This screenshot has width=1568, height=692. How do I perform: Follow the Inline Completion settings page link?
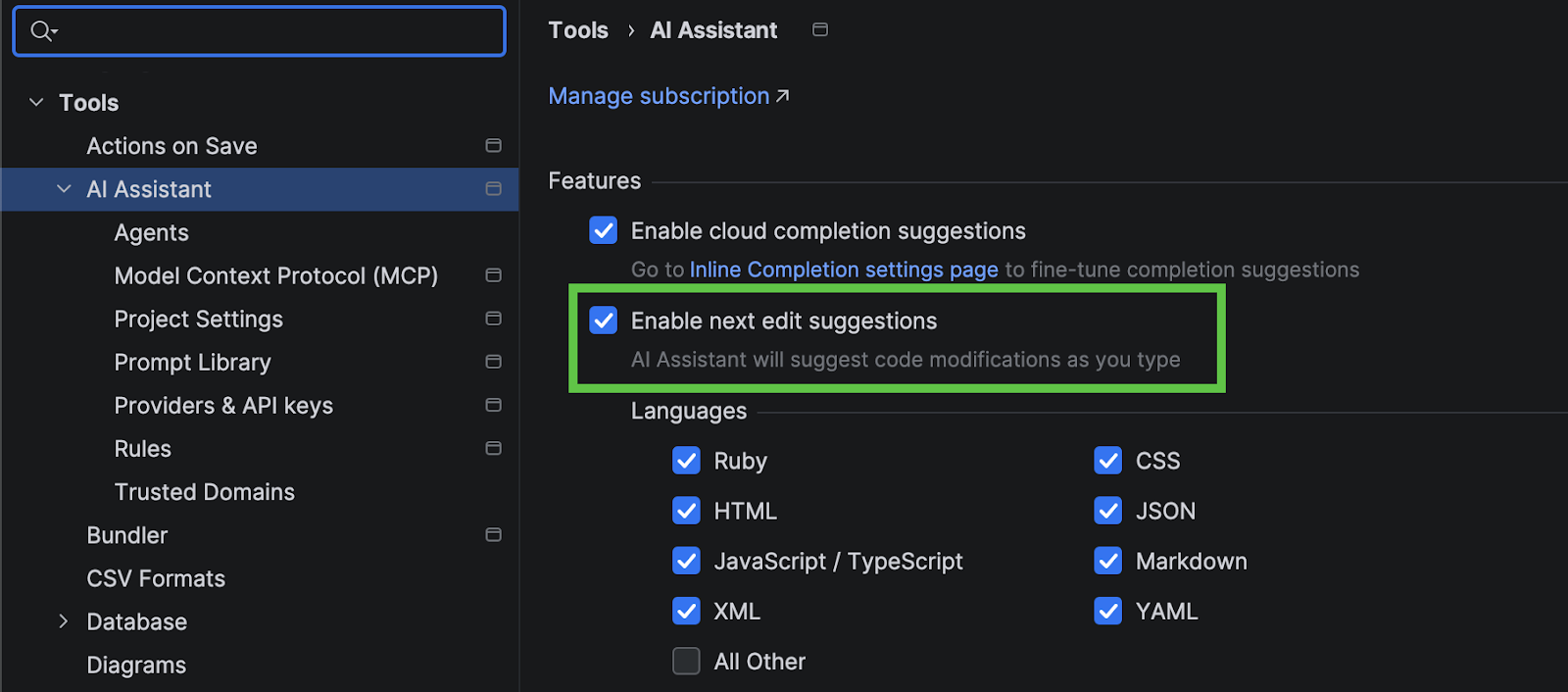[x=843, y=270]
